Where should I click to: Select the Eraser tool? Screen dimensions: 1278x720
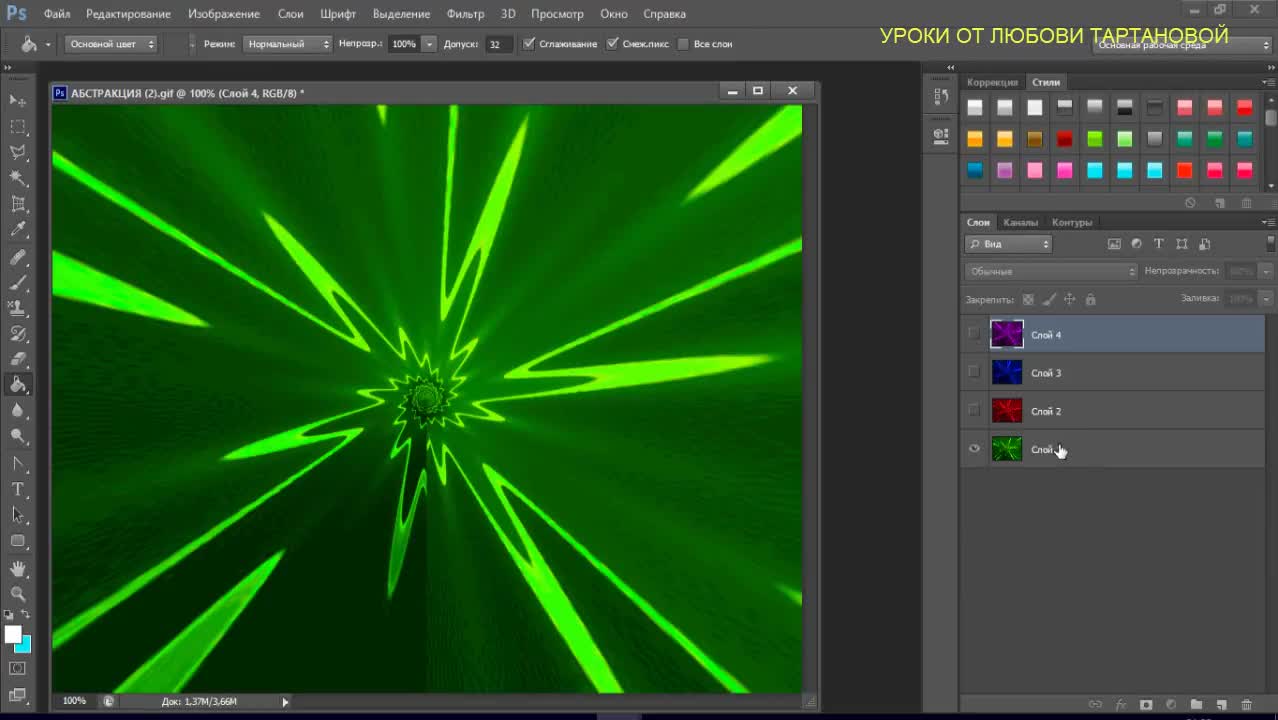point(18,359)
